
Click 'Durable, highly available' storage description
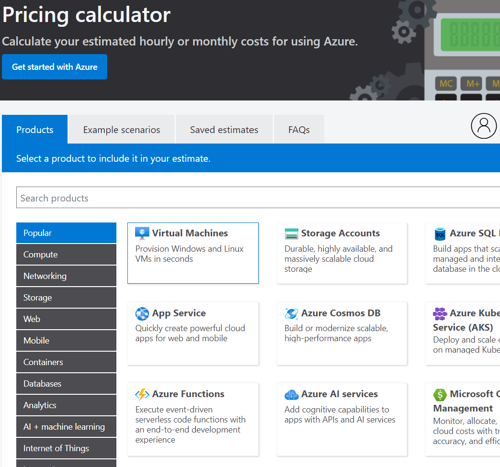(x=338, y=259)
